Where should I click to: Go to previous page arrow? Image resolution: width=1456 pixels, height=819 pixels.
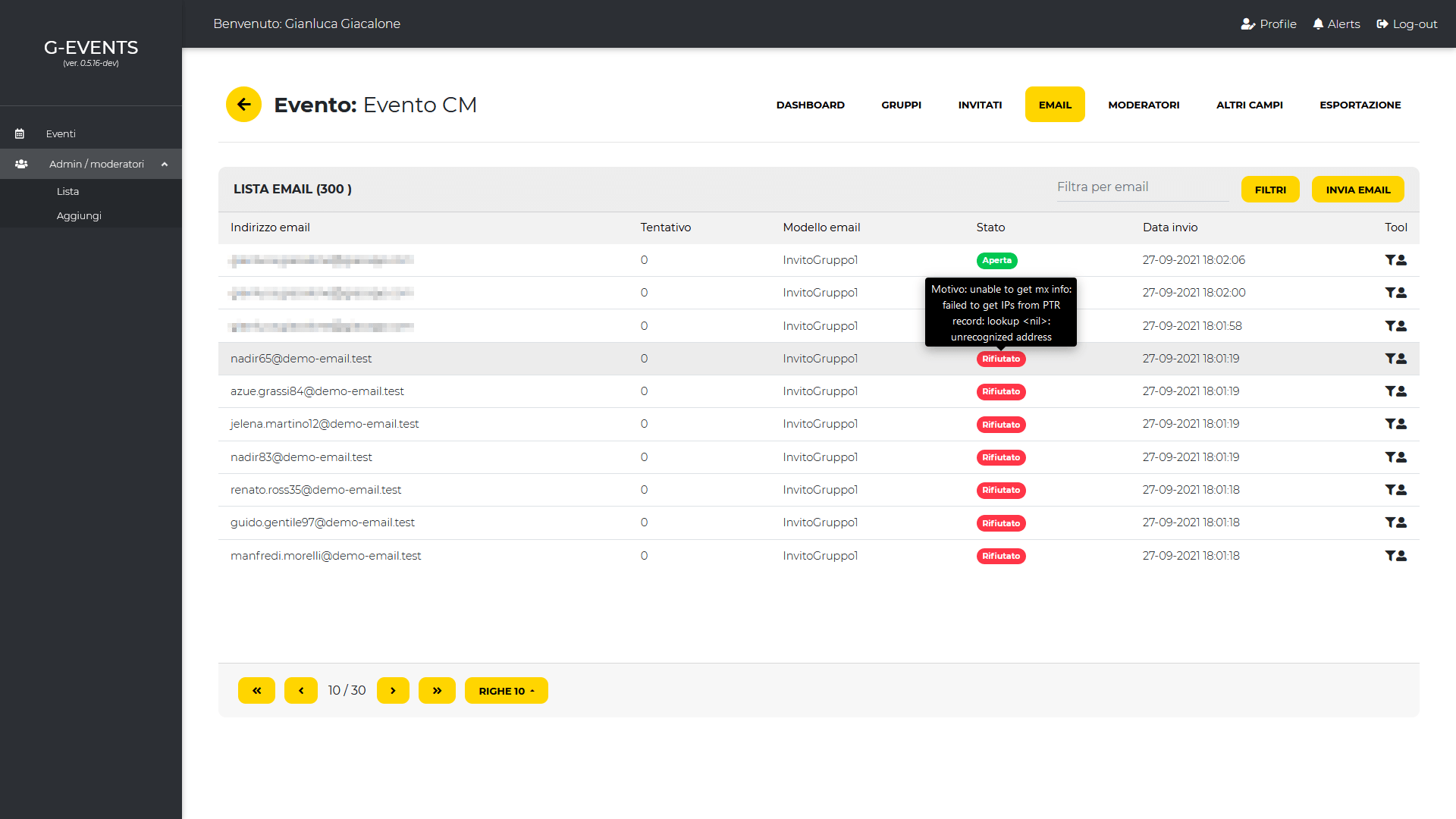(301, 691)
